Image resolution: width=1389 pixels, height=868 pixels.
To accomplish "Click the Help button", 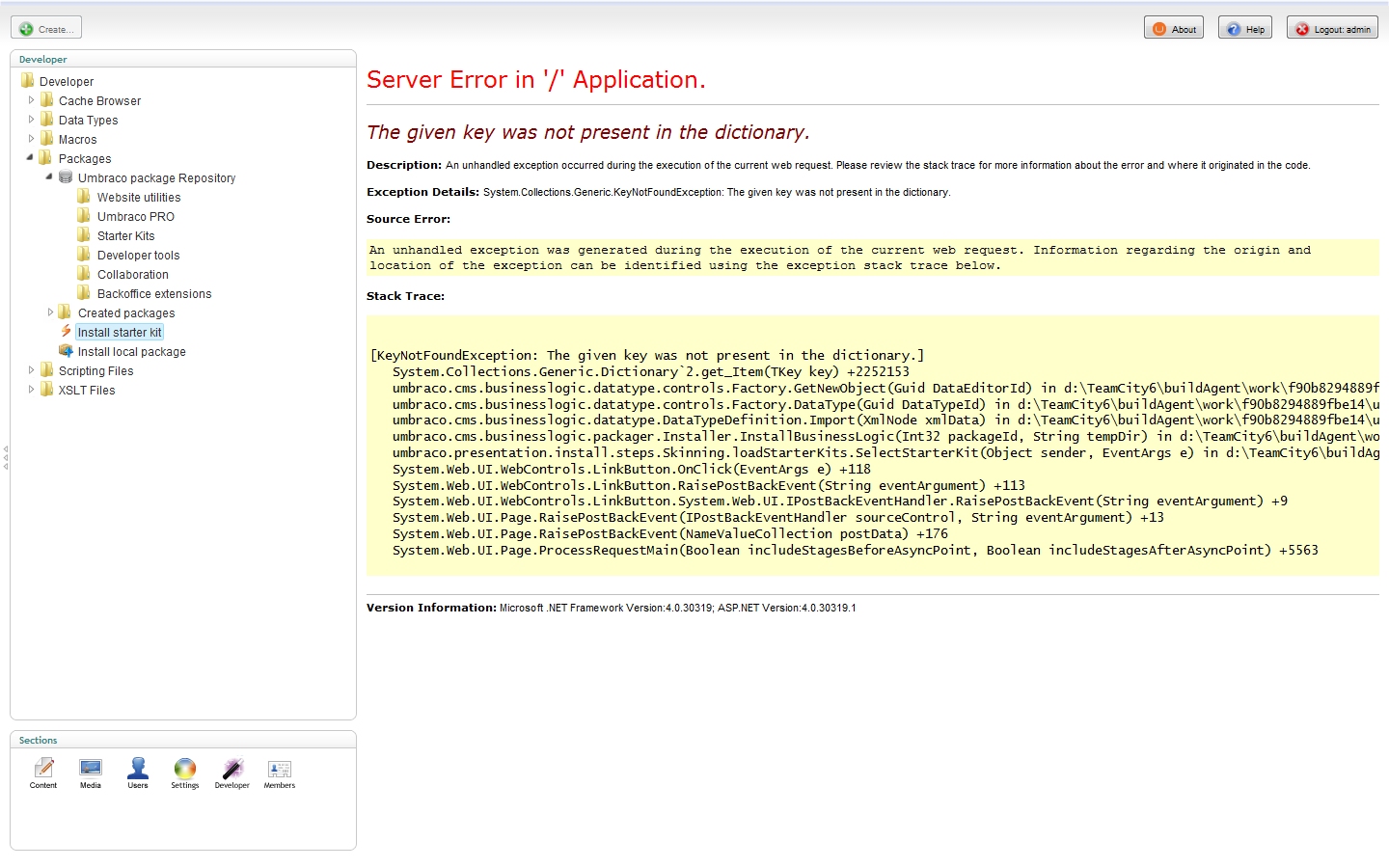I will pos(1245,28).
